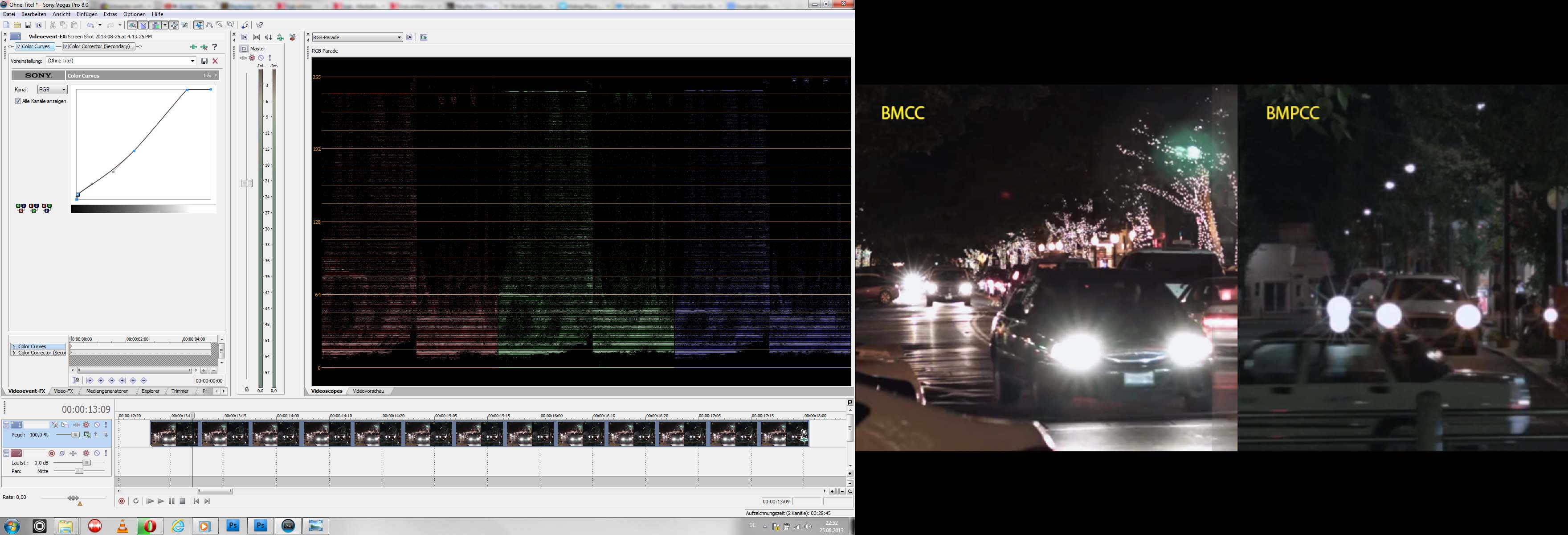
Task: Click the Pause button in transport
Action: [171, 501]
